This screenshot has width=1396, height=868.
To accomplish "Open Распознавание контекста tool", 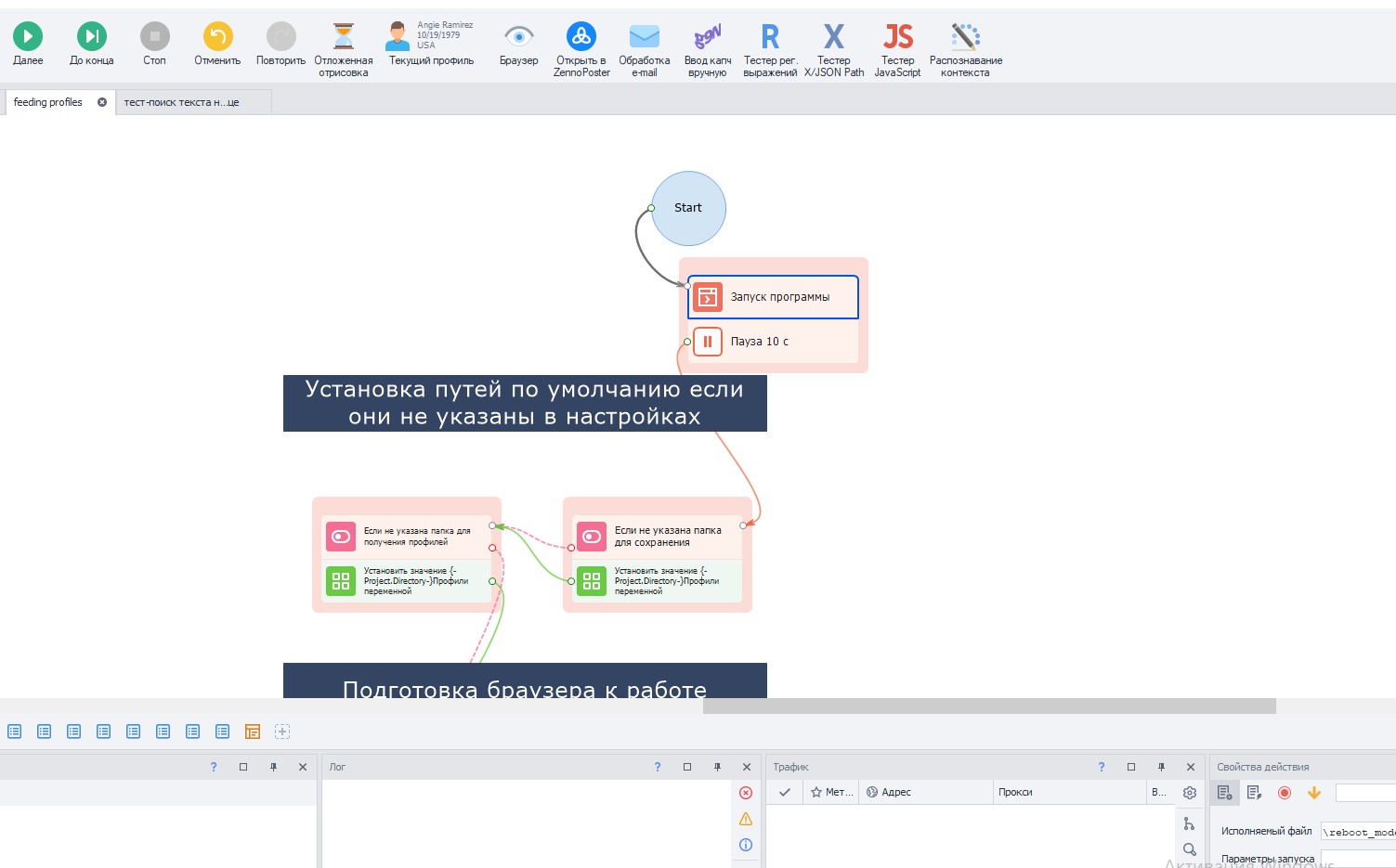I will point(965,36).
